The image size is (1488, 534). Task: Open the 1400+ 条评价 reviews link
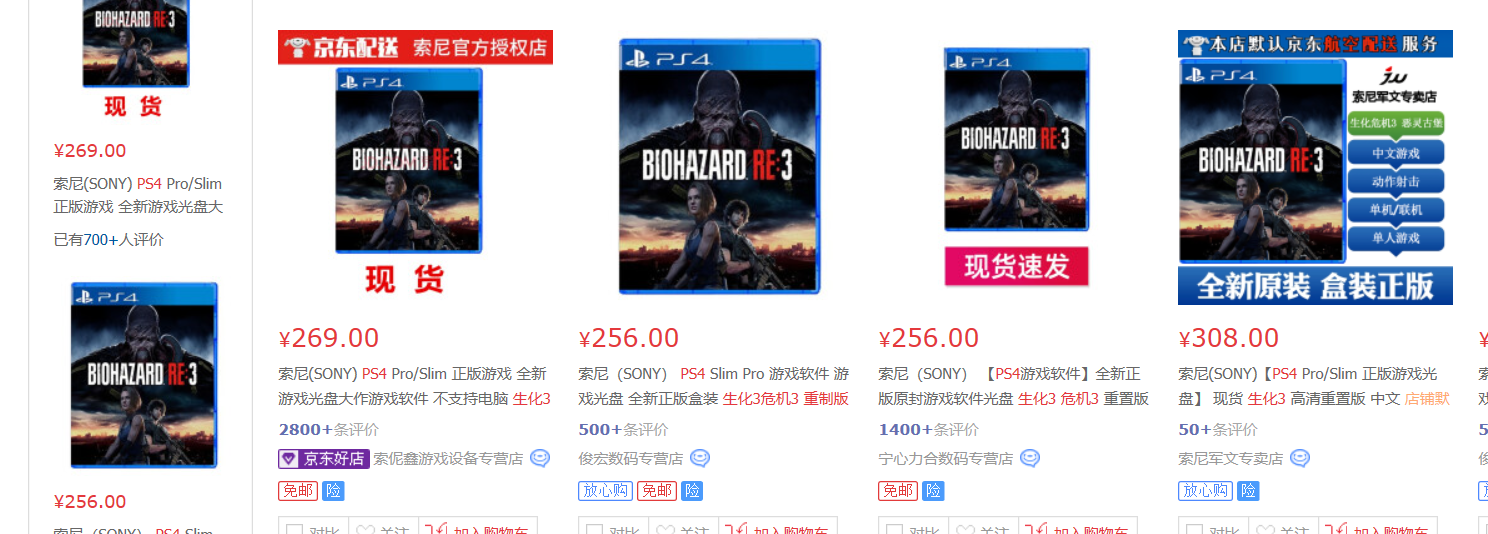928,429
